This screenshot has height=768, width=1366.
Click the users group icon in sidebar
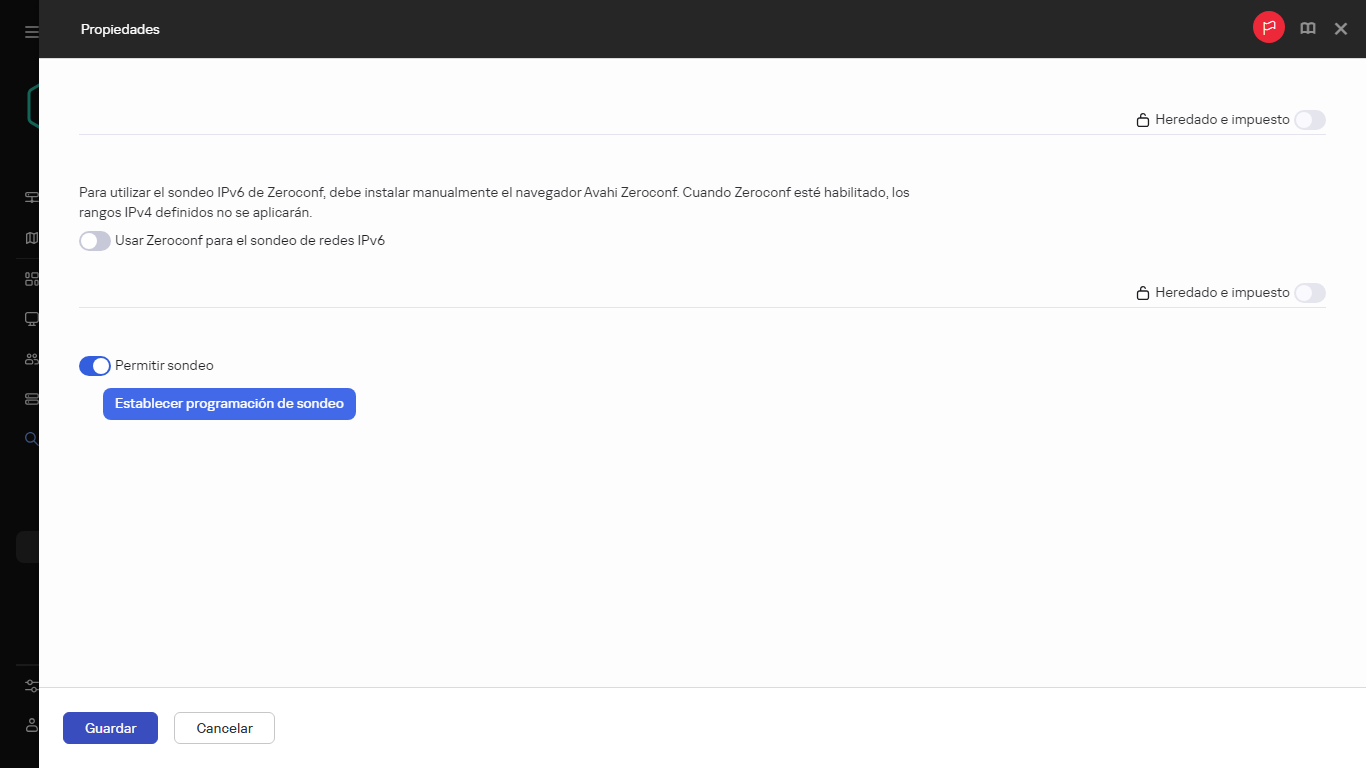[x=32, y=359]
